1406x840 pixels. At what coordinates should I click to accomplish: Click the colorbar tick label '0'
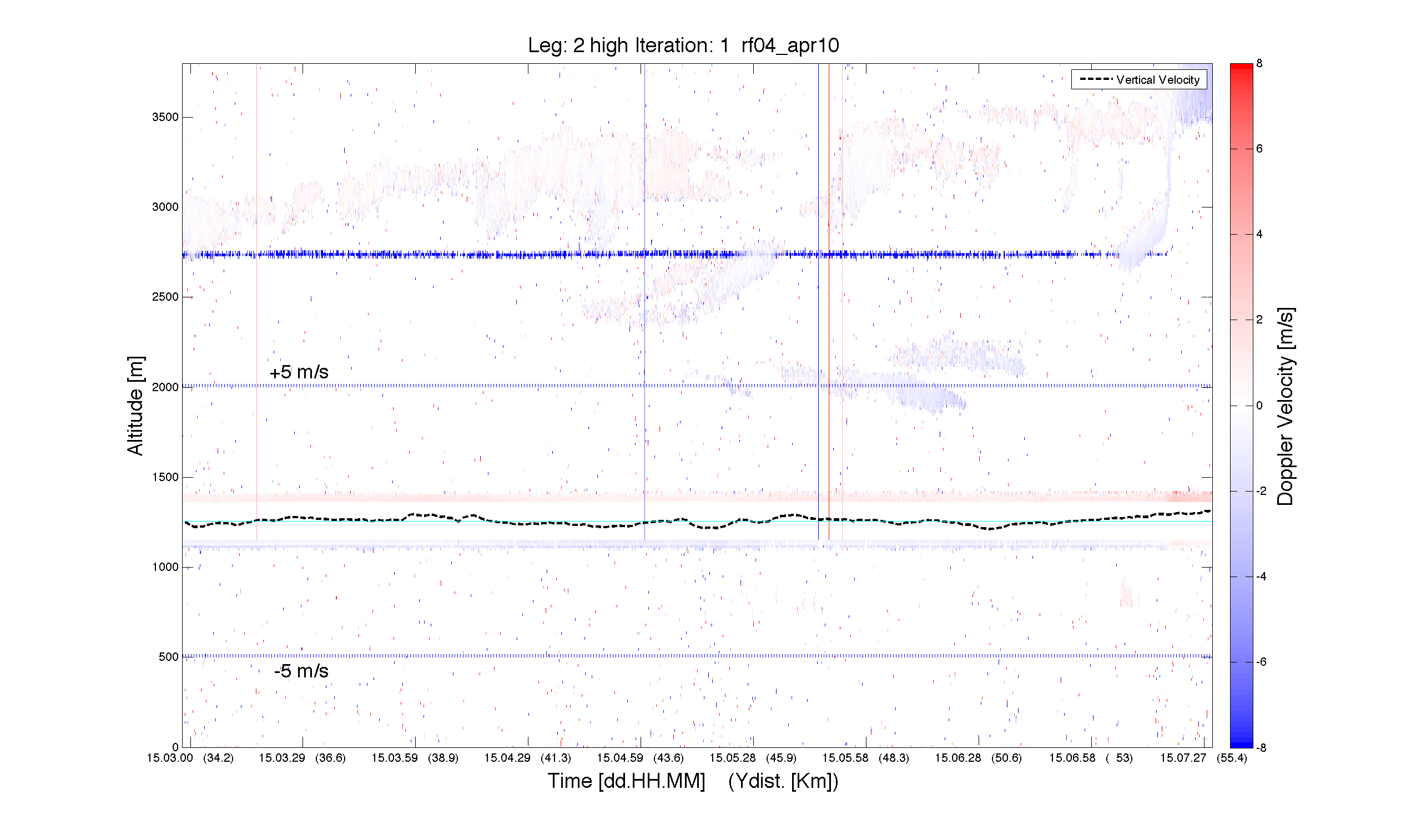pos(1259,406)
